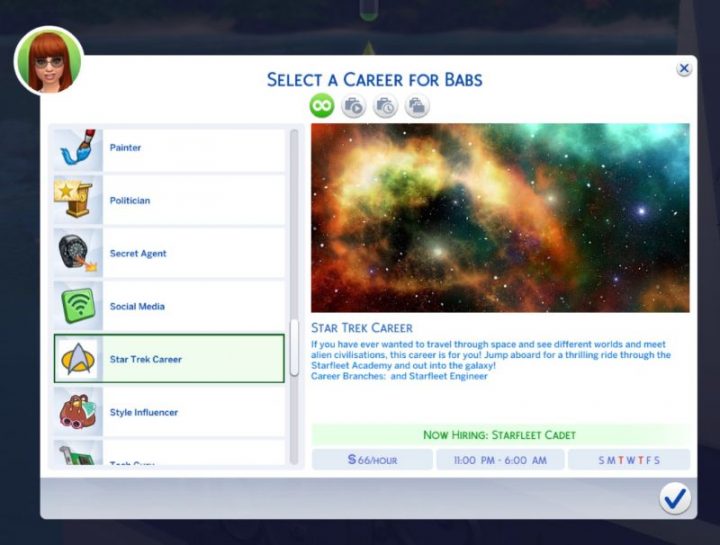Click Babs' portrait avatar
720x545 pixels.
click(x=49, y=62)
